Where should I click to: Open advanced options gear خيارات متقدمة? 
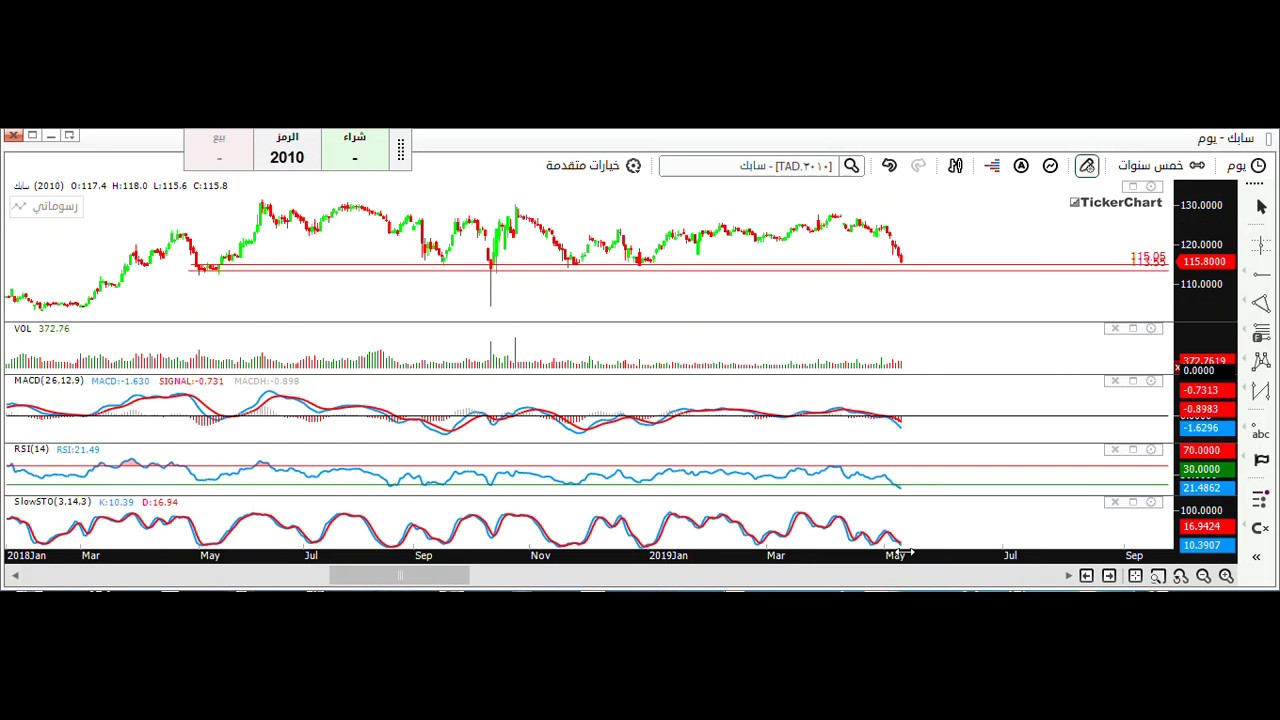593,166
